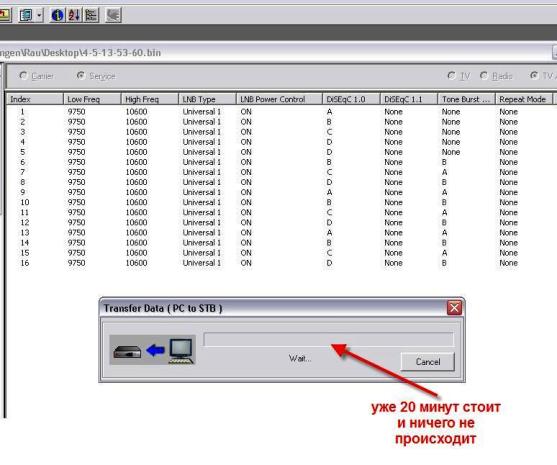Click the set-top box image in dialog
The image size is (557, 465).
[x=127, y=351]
